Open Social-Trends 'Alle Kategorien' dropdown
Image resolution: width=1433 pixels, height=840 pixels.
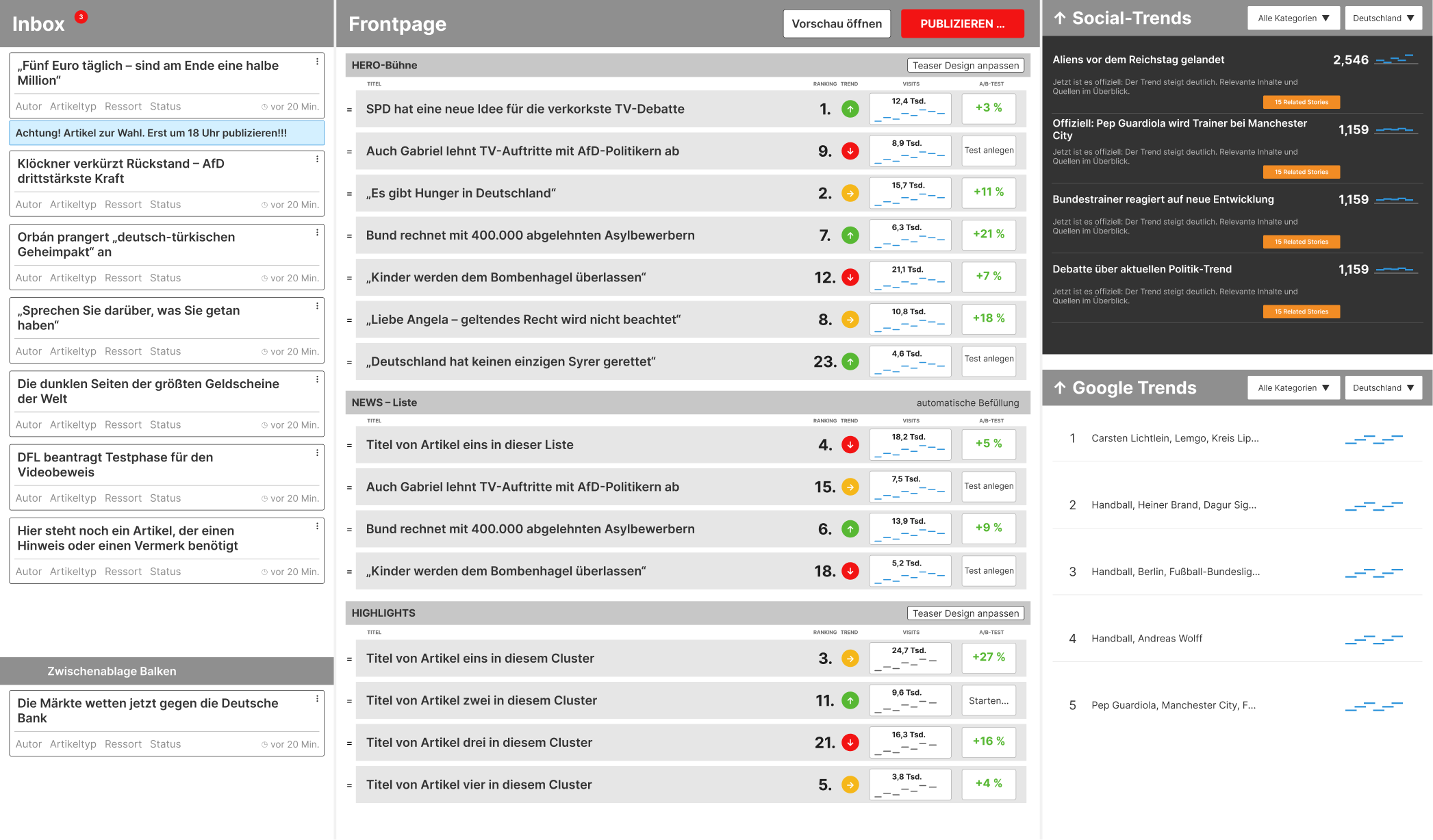1293,18
